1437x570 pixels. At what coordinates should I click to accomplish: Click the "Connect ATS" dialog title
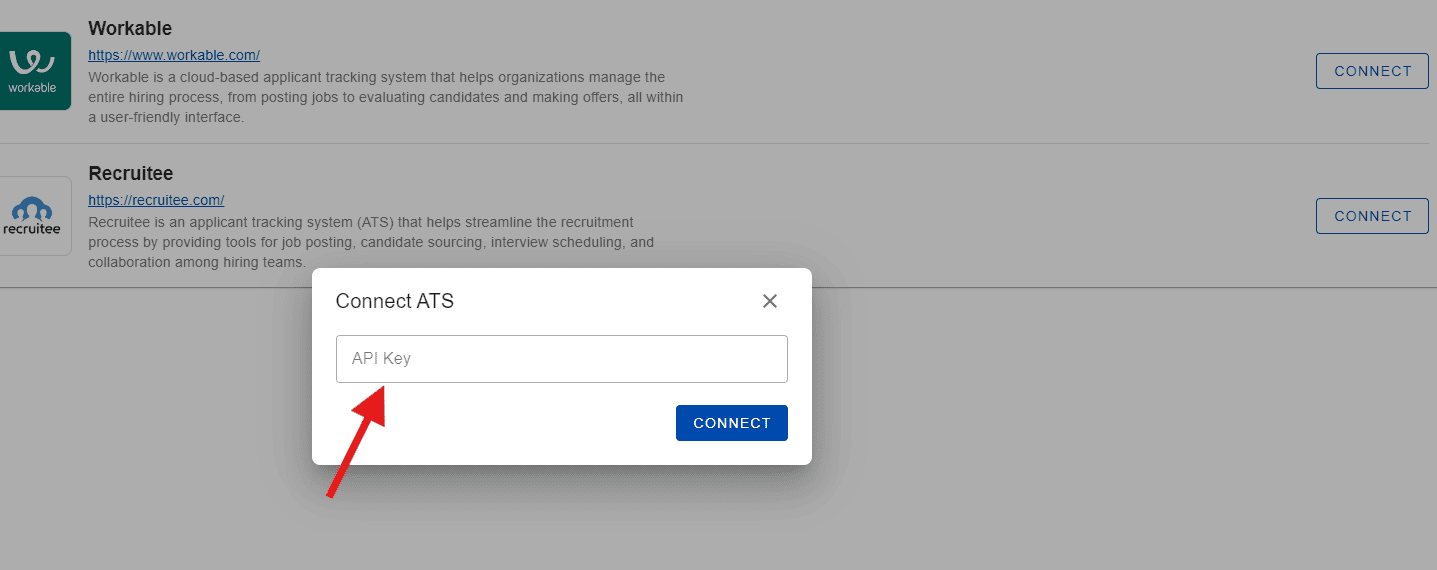[394, 301]
